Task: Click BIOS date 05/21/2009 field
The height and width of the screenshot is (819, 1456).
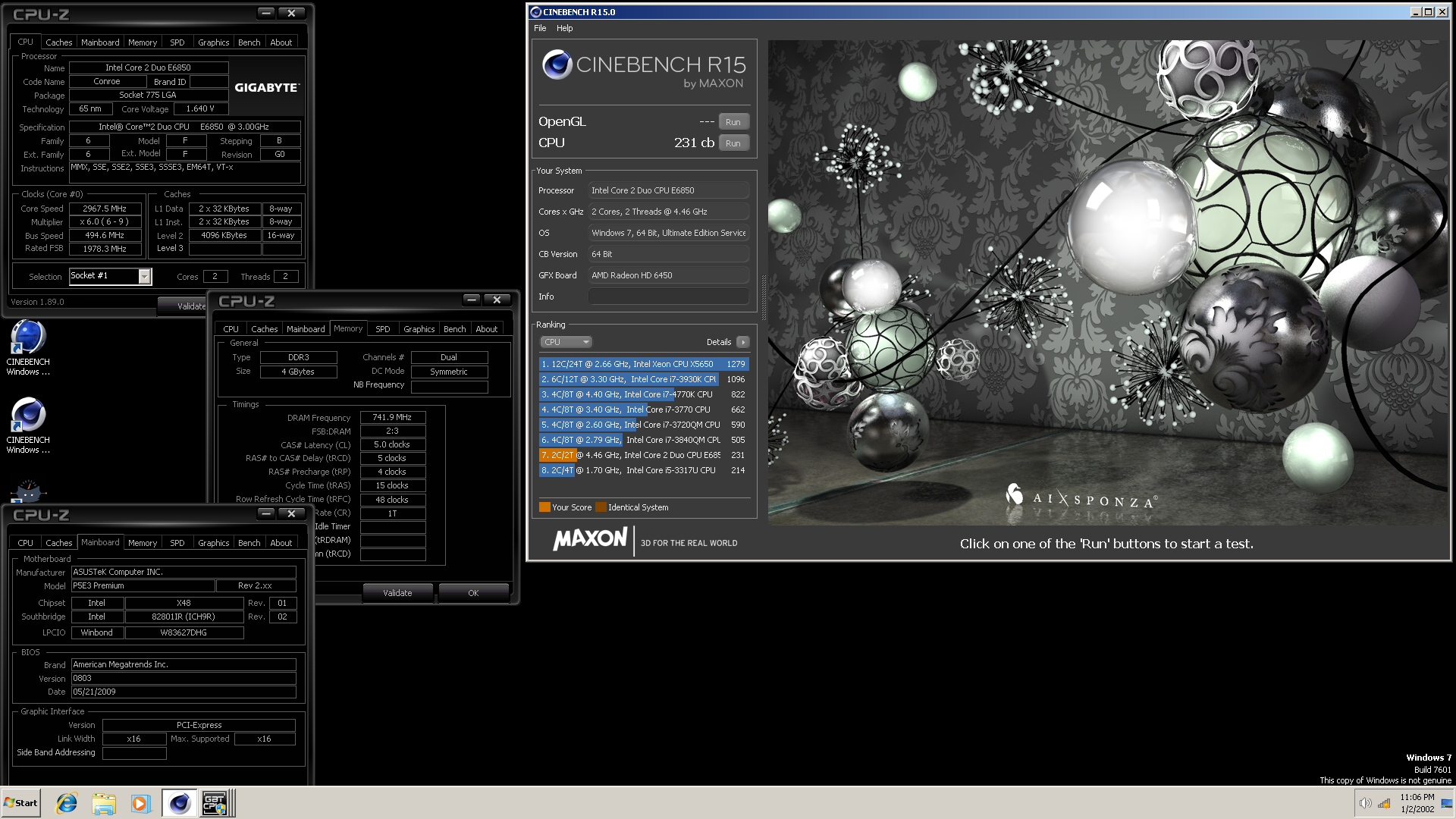Action: coord(184,692)
